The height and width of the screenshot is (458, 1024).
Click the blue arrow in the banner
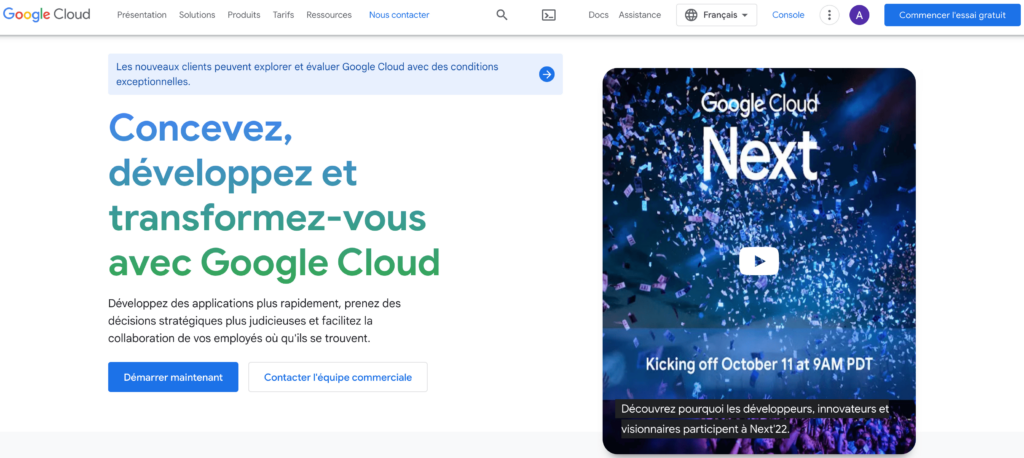546,74
